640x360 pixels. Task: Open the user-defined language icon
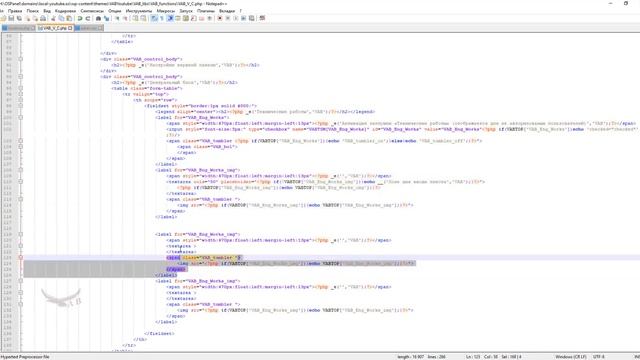[x=178, y=18]
